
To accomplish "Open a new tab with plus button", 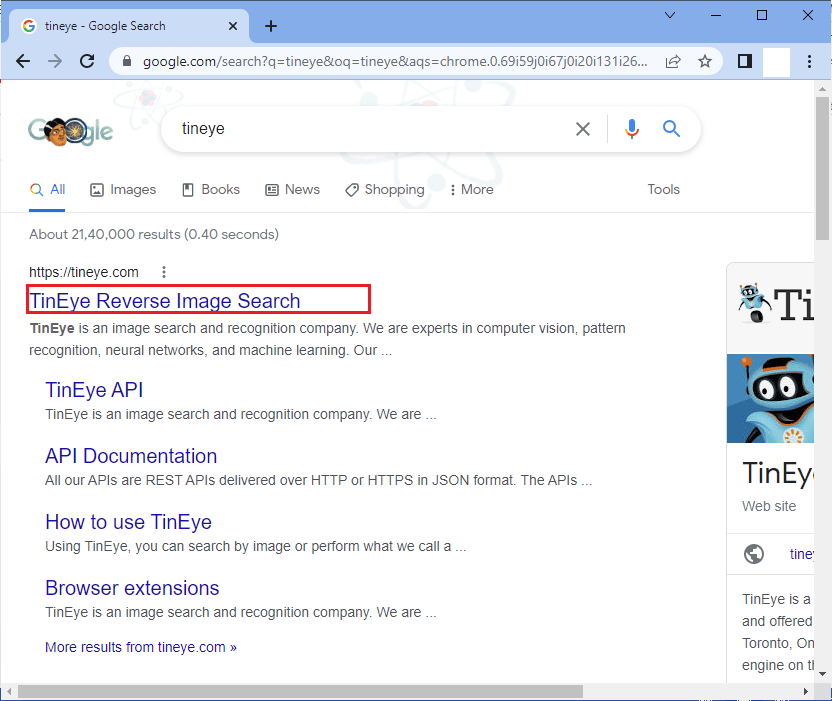I will pyautogui.click(x=270, y=26).
